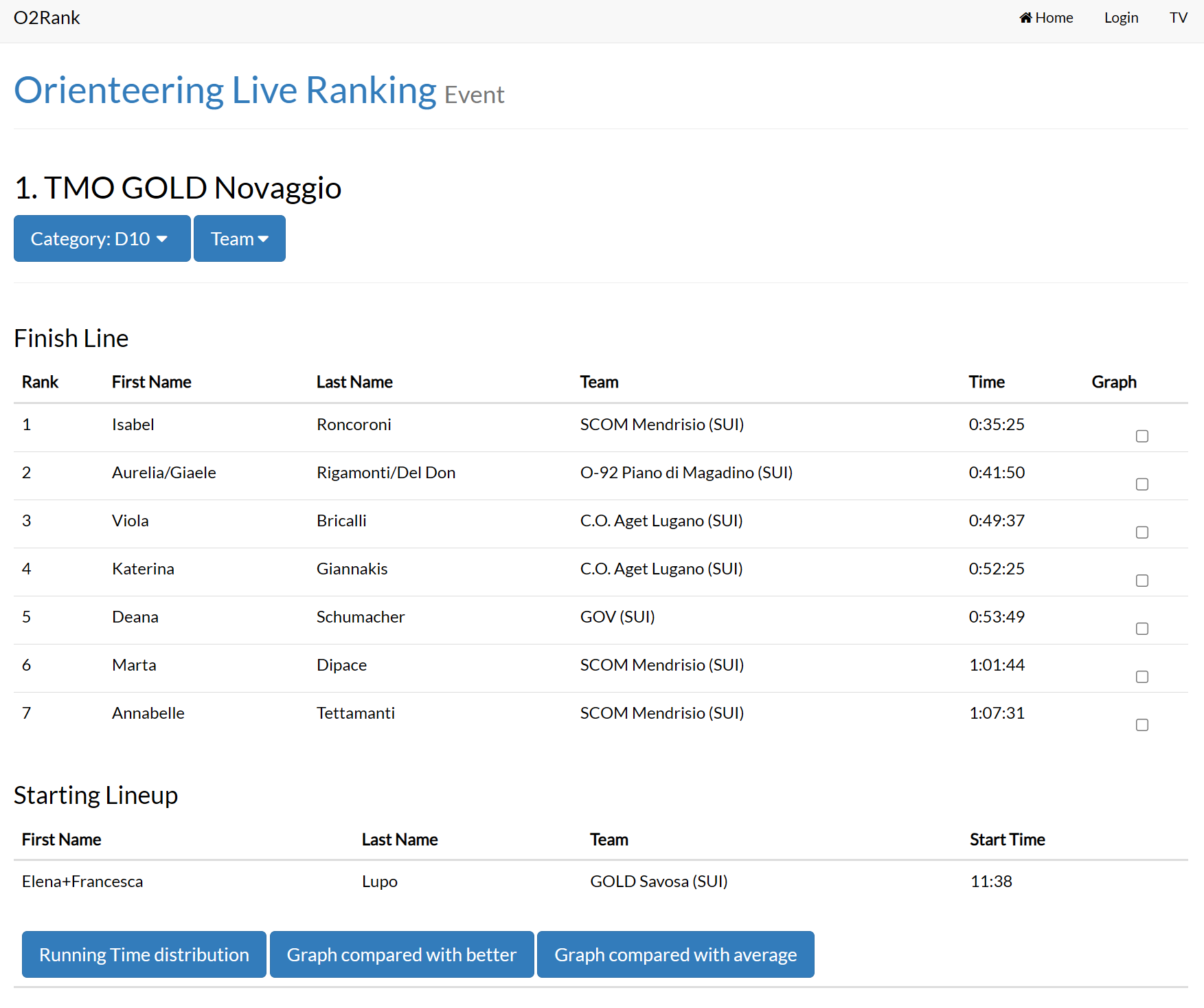Select the Rank column header
1204x1008 pixels.
click(x=40, y=382)
